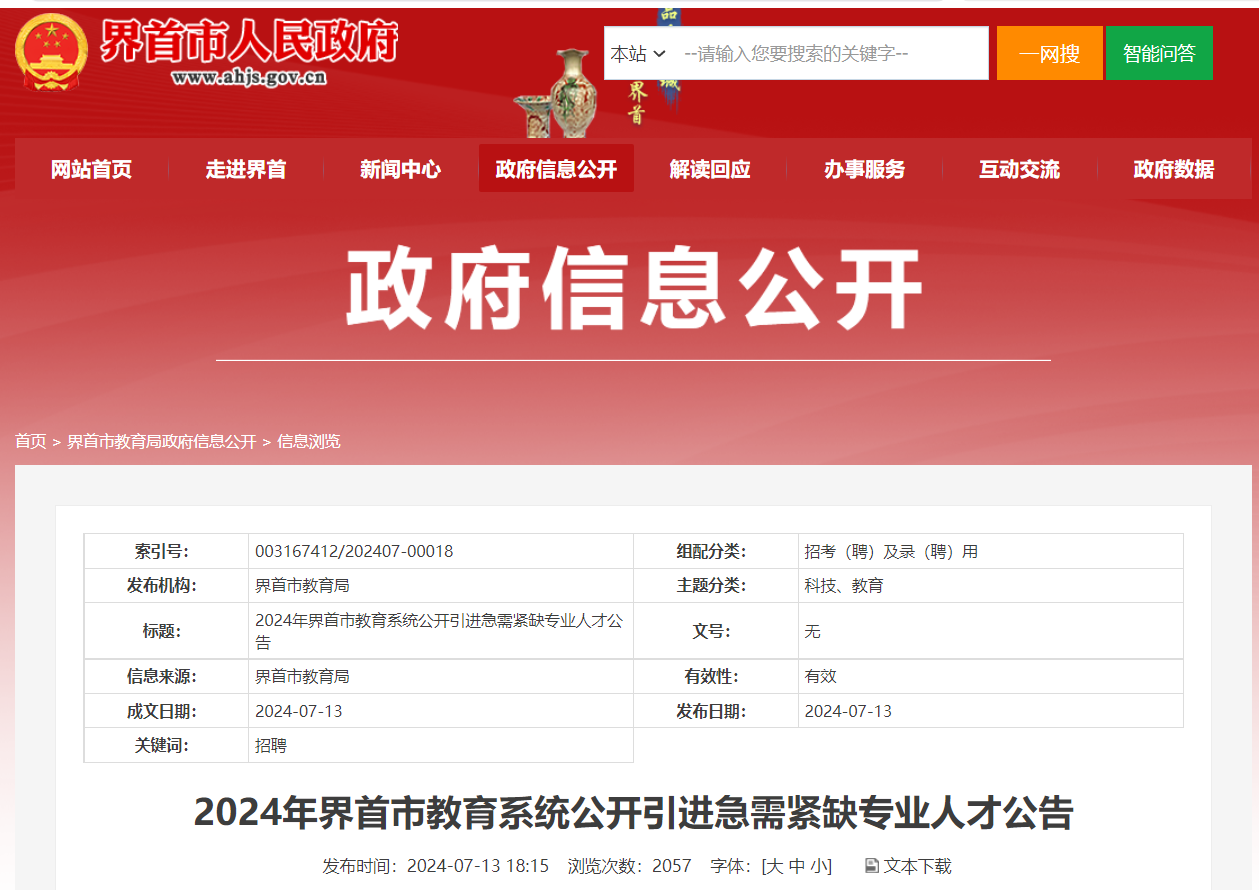Go to 网站首页 in navigation bar

click(x=92, y=169)
